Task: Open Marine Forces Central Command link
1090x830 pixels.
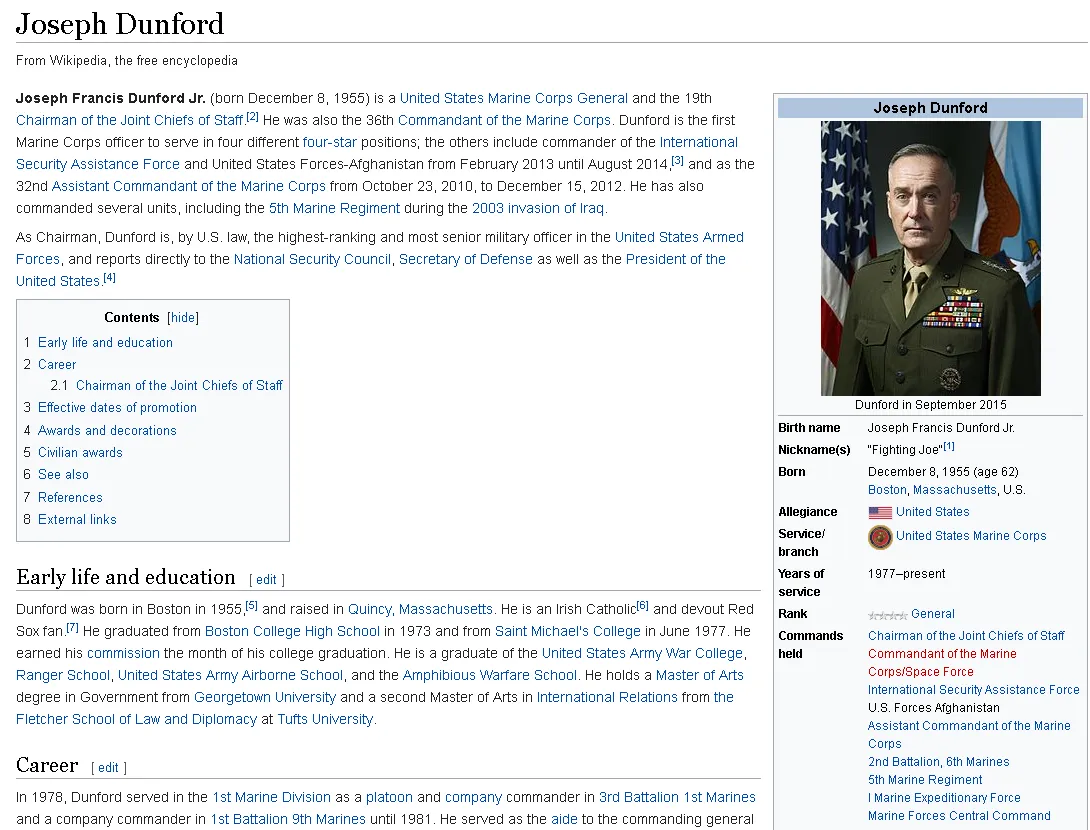Action: (959, 816)
